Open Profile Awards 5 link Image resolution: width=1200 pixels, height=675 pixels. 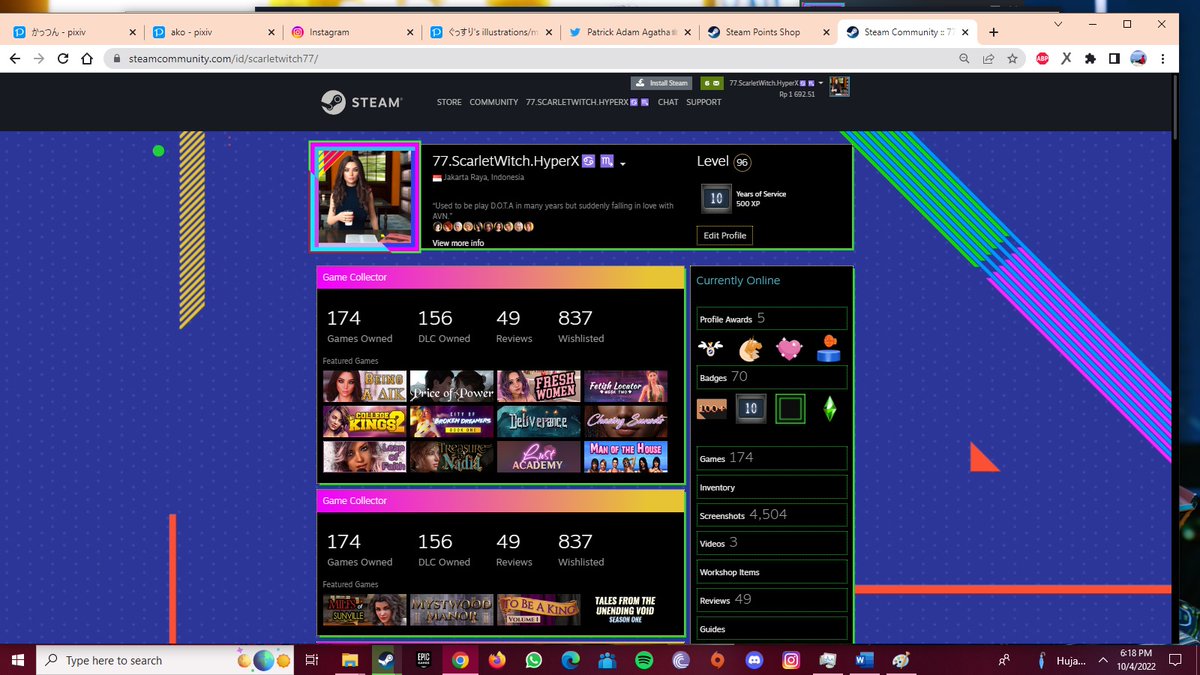(x=772, y=319)
